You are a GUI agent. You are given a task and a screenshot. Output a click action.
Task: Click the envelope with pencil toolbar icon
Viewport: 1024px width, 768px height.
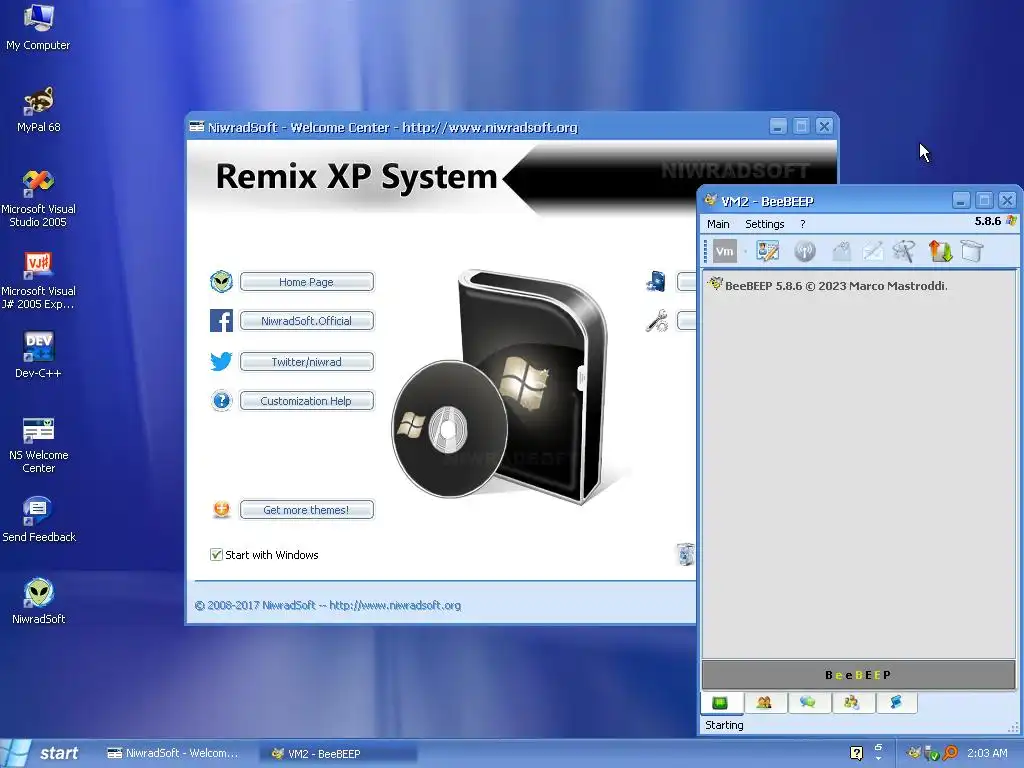click(x=873, y=251)
